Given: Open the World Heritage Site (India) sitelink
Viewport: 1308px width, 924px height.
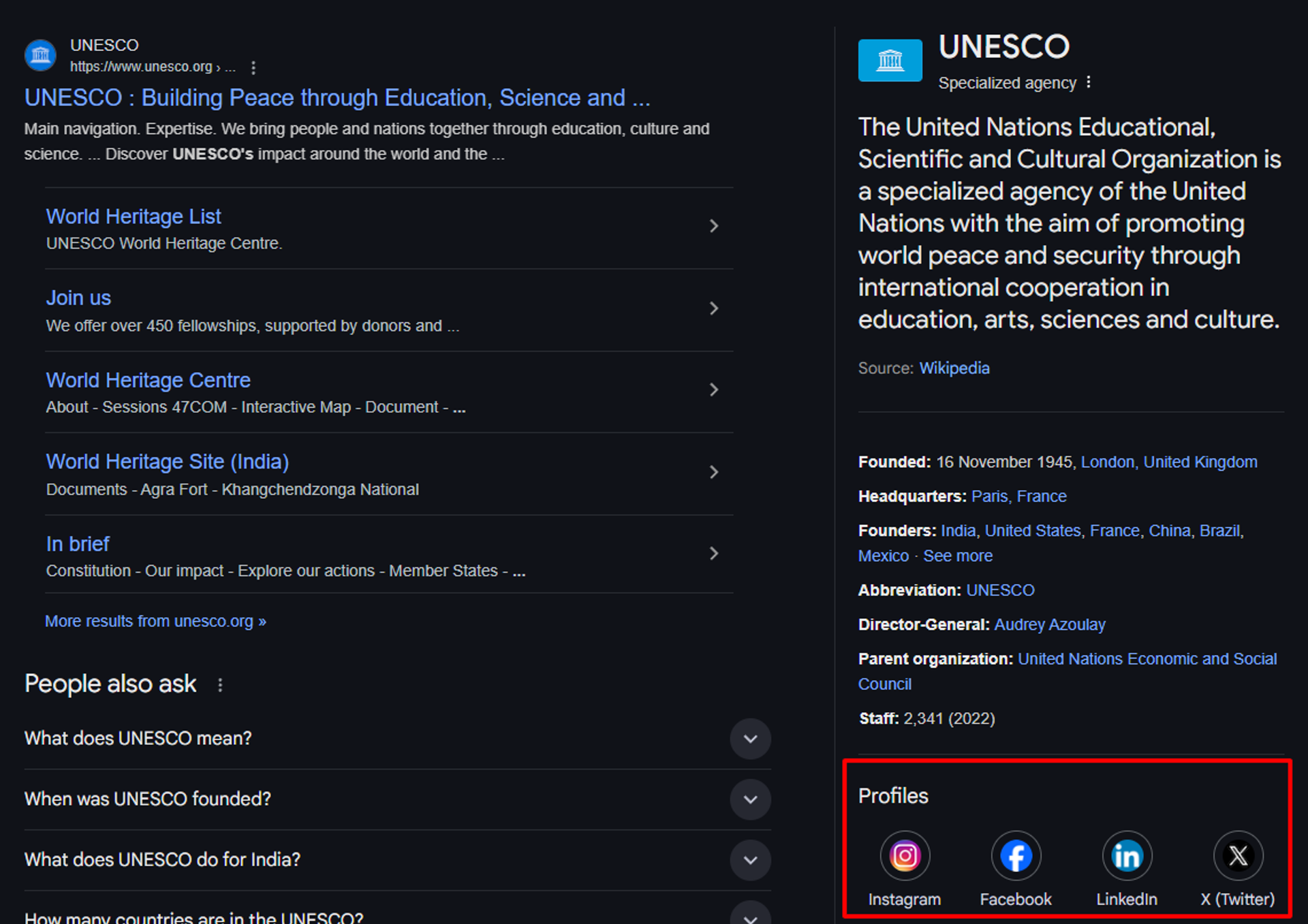Looking at the screenshot, I should tap(168, 462).
